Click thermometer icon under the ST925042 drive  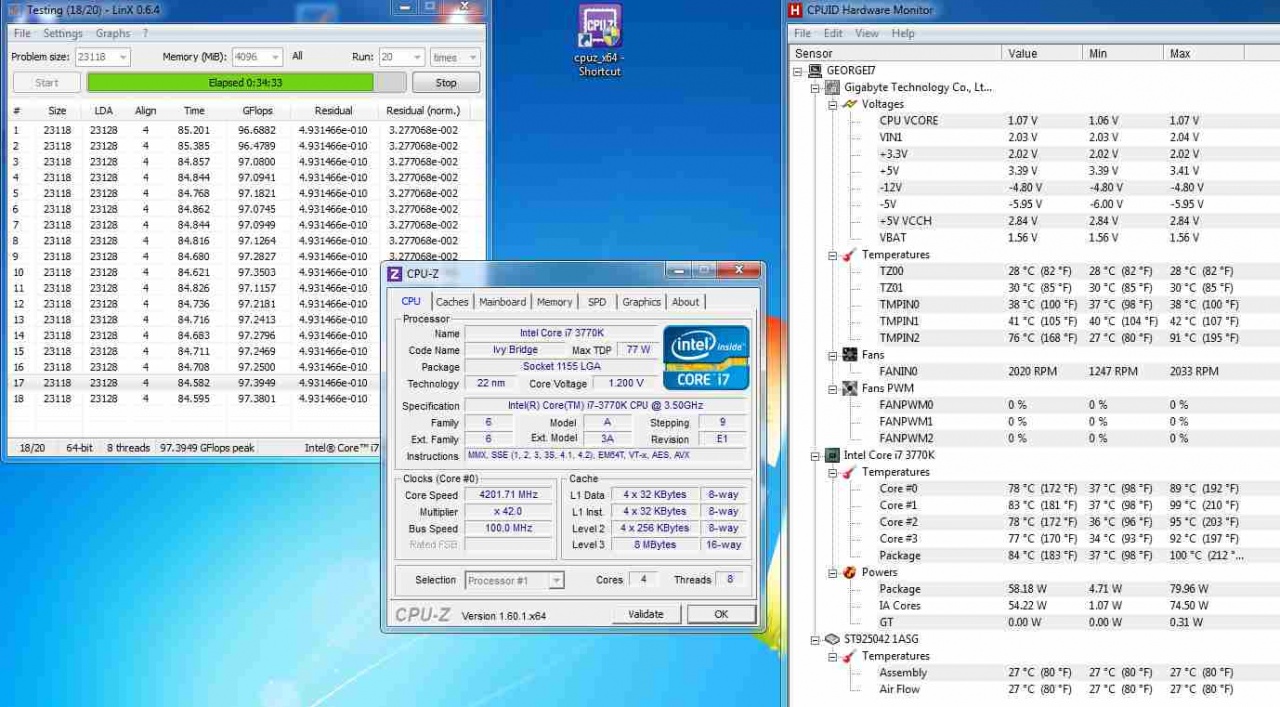click(x=851, y=657)
